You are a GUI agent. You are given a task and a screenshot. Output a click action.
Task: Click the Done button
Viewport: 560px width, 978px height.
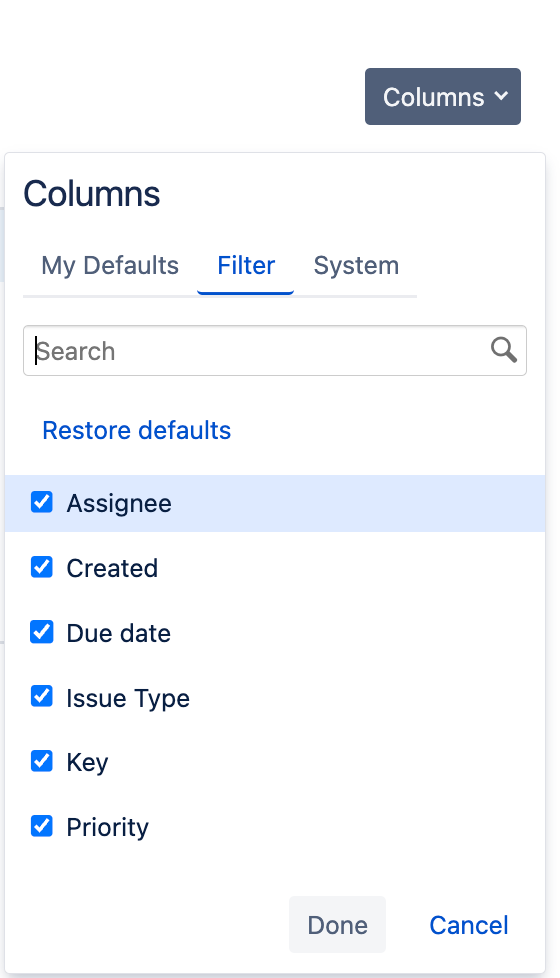[x=337, y=924]
